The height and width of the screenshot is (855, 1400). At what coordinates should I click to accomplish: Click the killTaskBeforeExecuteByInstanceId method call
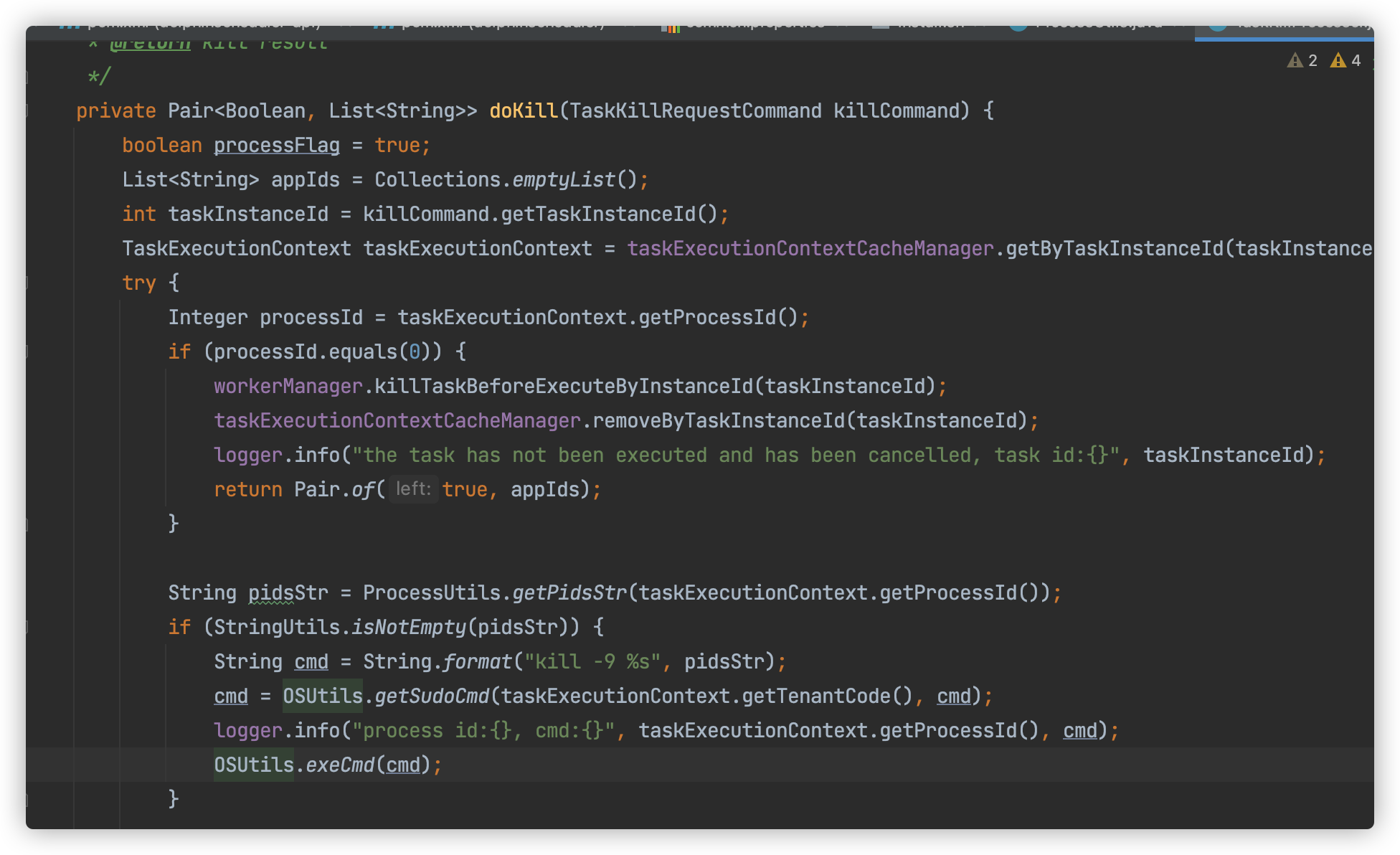click(x=563, y=386)
